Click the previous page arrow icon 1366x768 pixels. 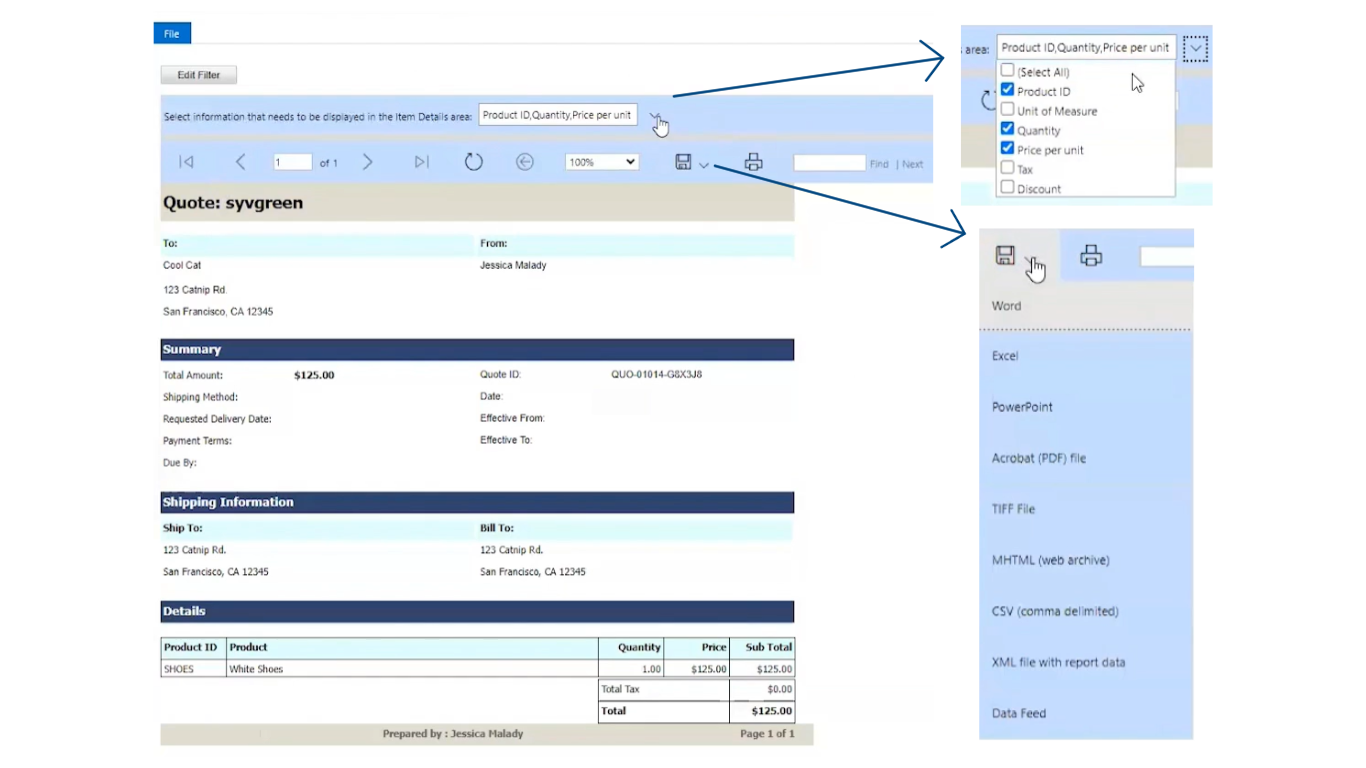(240, 161)
